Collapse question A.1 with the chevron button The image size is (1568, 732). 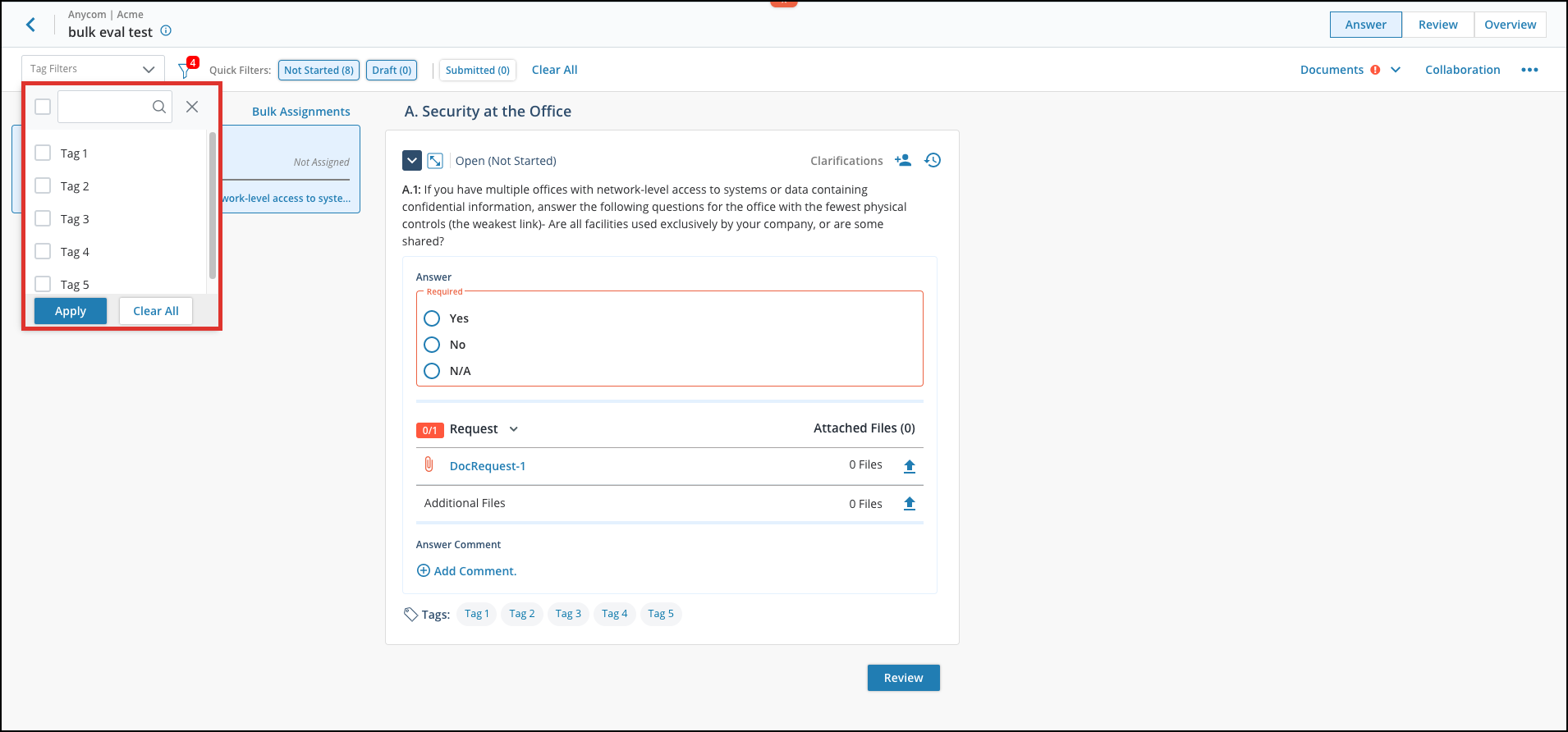pyautogui.click(x=412, y=161)
